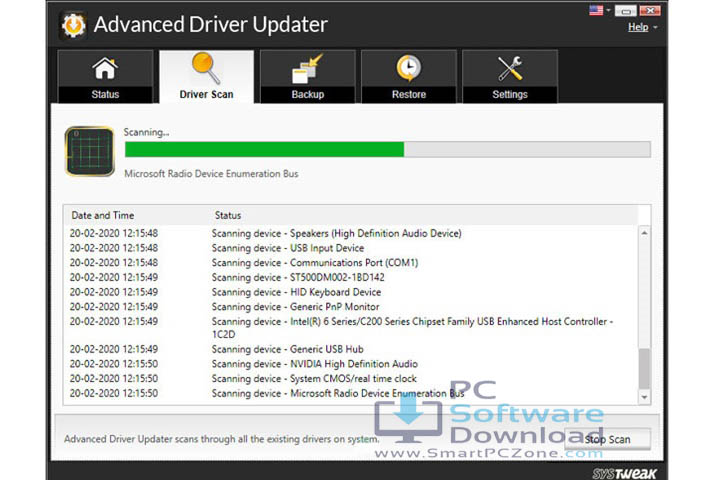Click the scroll up arrow in log list
The width and height of the screenshot is (720, 480).
(644, 233)
